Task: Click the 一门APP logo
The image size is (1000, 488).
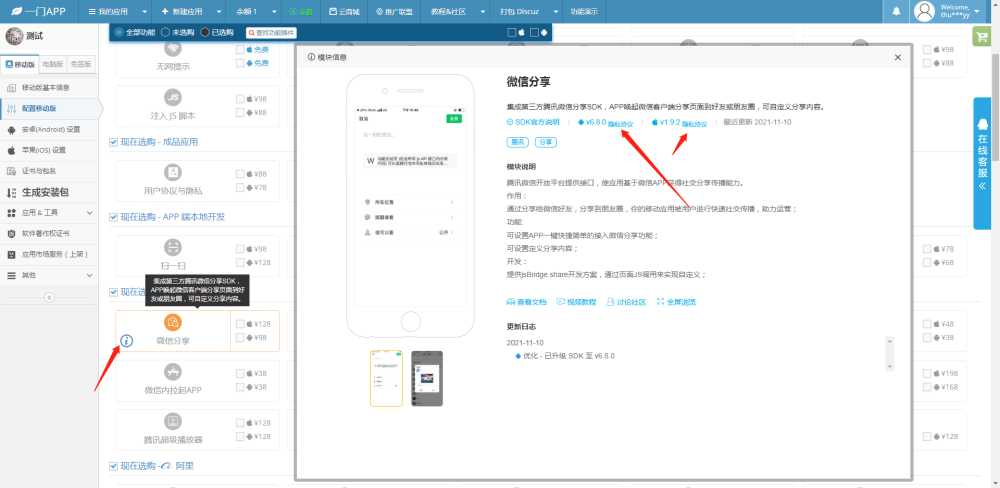Action: pyautogui.click(x=38, y=11)
